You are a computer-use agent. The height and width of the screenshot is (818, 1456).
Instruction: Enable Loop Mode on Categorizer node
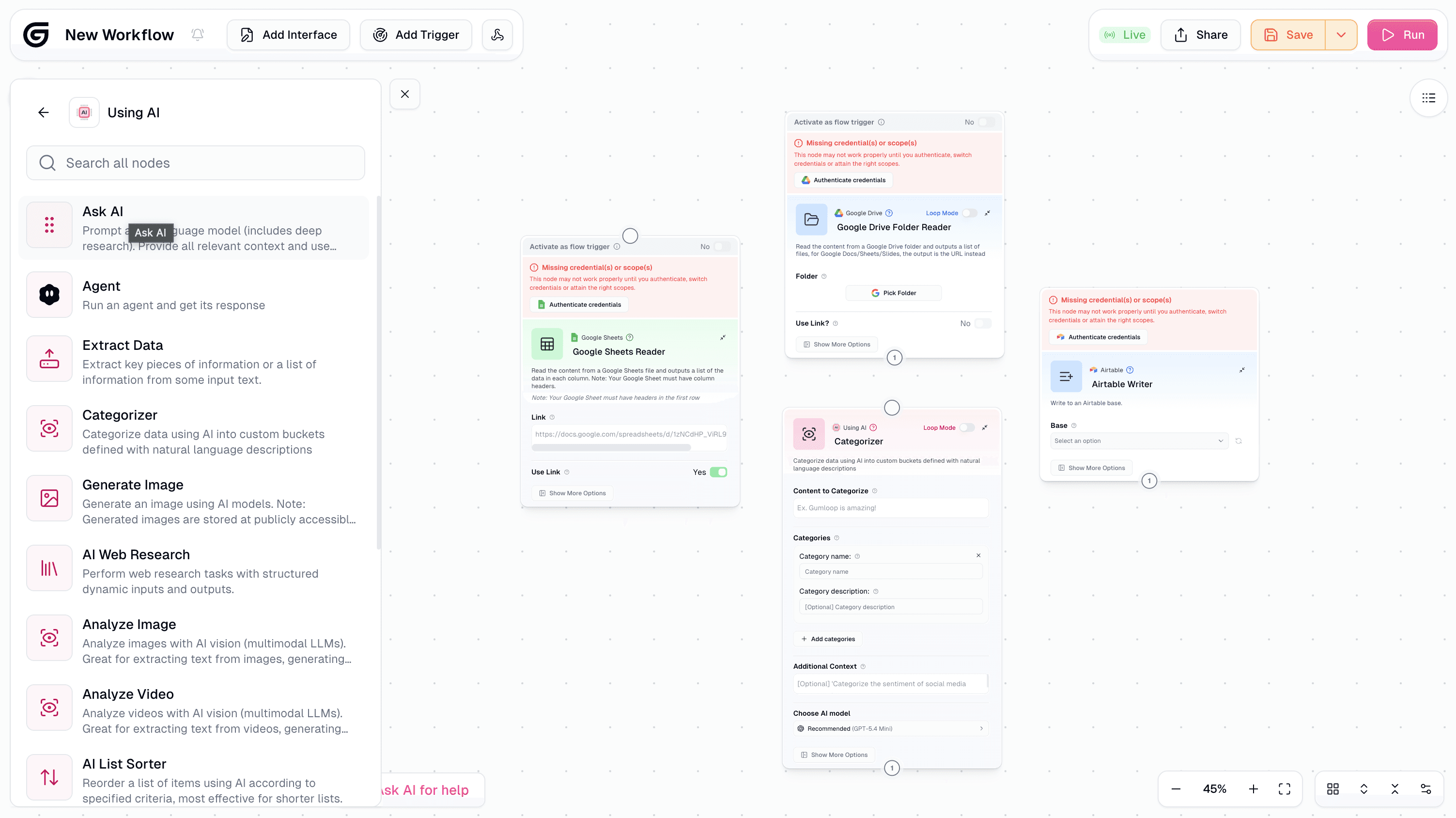click(967, 427)
